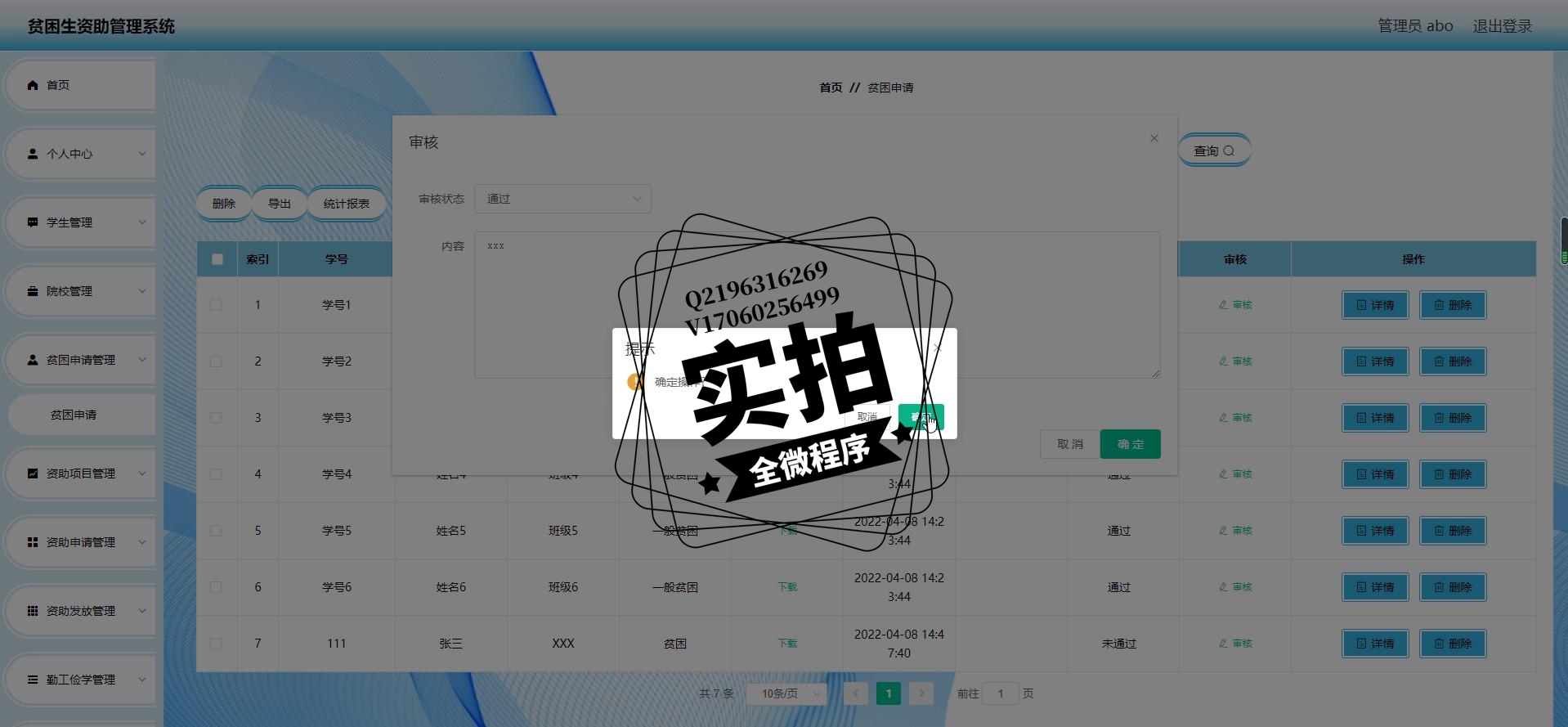Screen dimensions: 1568x727
Task: Check the checkbox for row 学号3
Action: (x=216, y=418)
